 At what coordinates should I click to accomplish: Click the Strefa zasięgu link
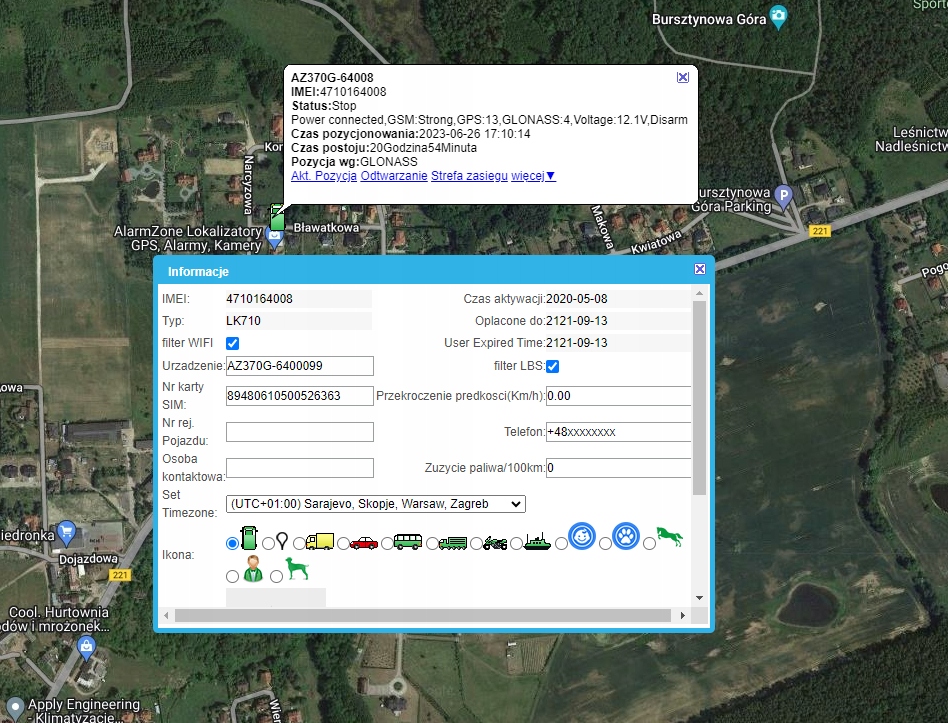469,176
